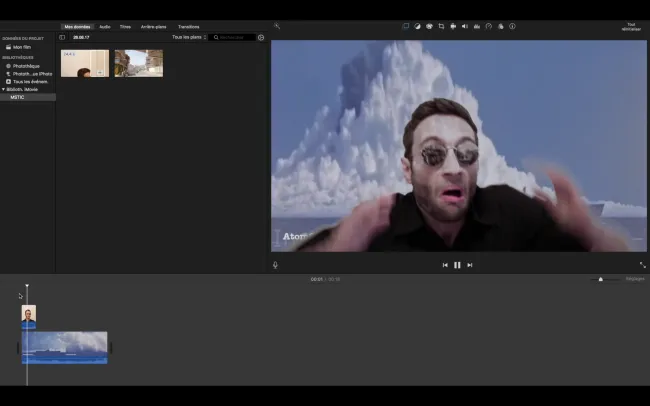
Task: Open noise reduction and equalizer tool
Action: pos(477,26)
